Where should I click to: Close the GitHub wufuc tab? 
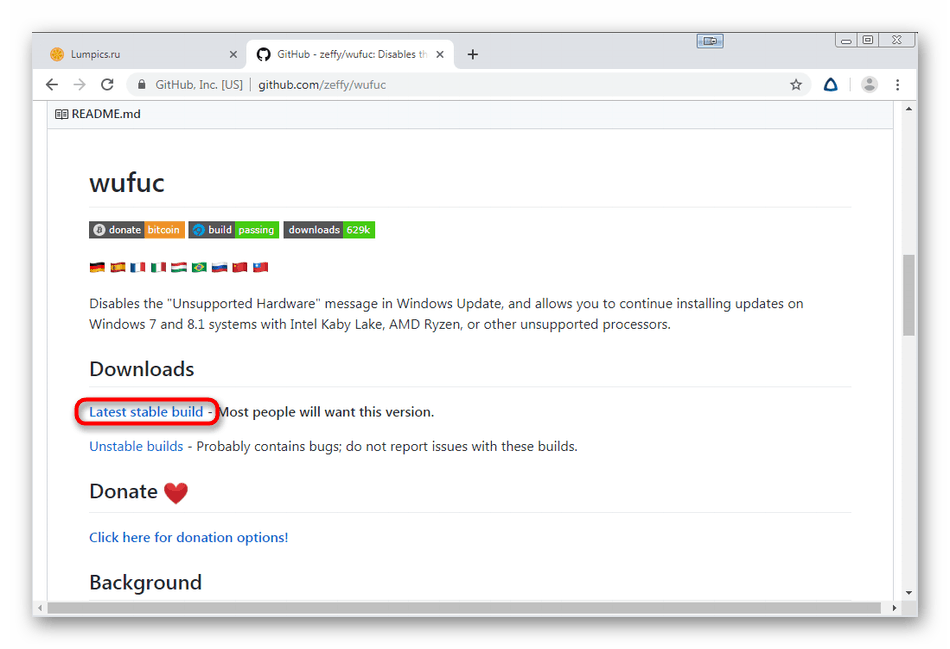click(440, 55)
